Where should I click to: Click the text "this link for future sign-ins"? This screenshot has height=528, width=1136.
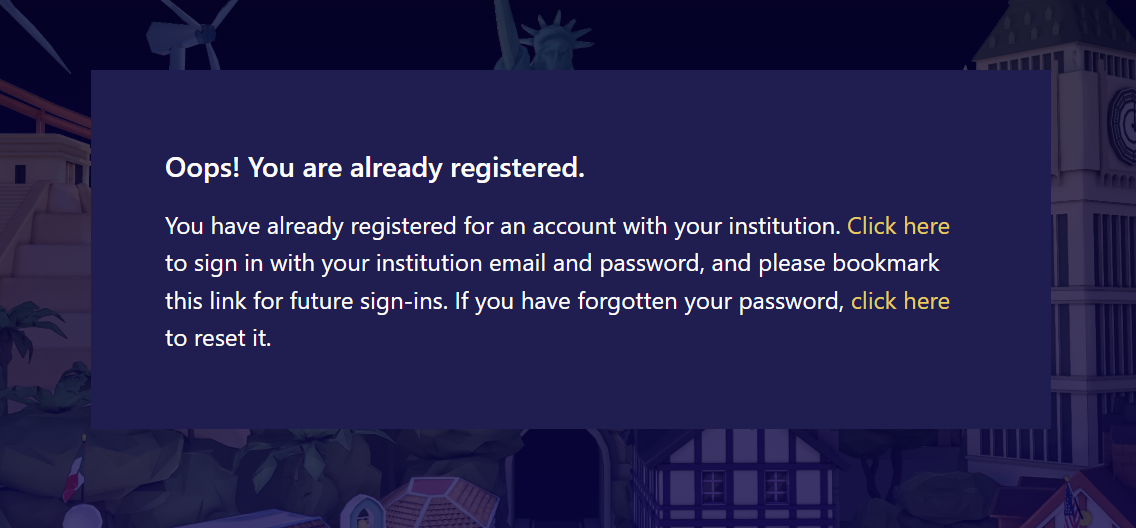[x=306, y=301]
